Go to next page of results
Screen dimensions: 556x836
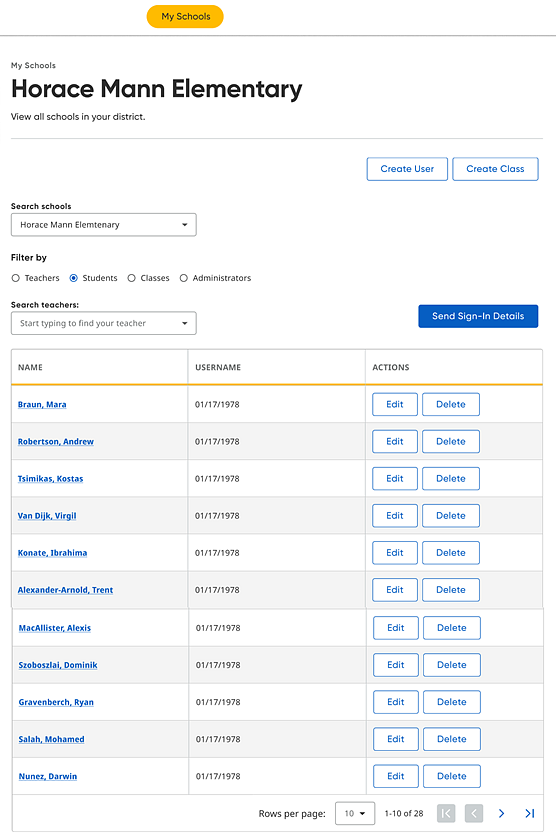(x=502, y=813)
